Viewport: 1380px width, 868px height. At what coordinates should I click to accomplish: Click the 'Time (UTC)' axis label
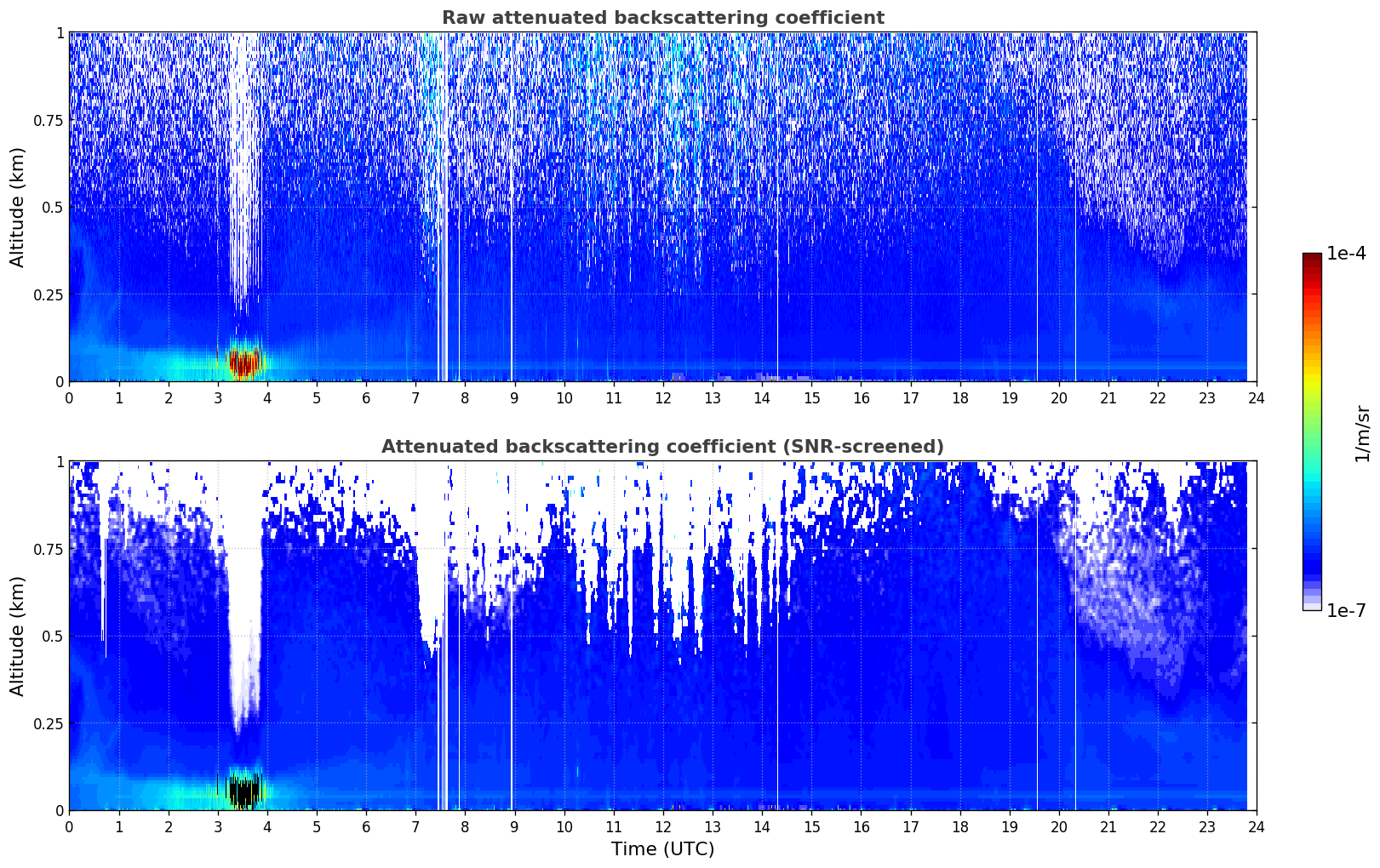pyautogui.click(x=662, y=848)
